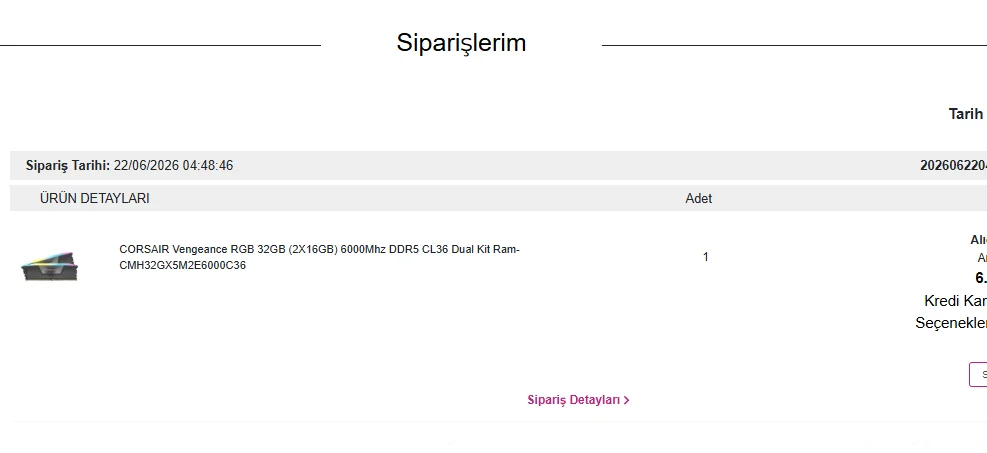Click the Siparişlerim page heading
The image size is (987, 453).
(461, 43)
